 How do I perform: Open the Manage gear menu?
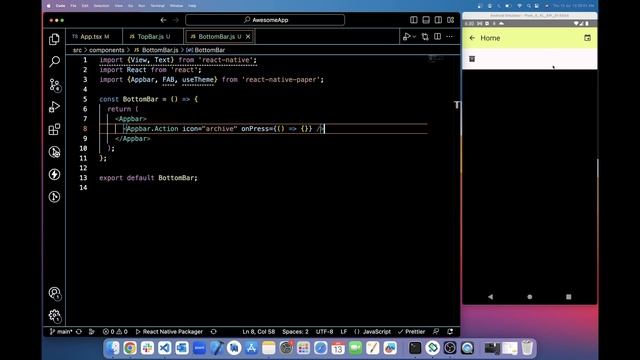[54, 315]
